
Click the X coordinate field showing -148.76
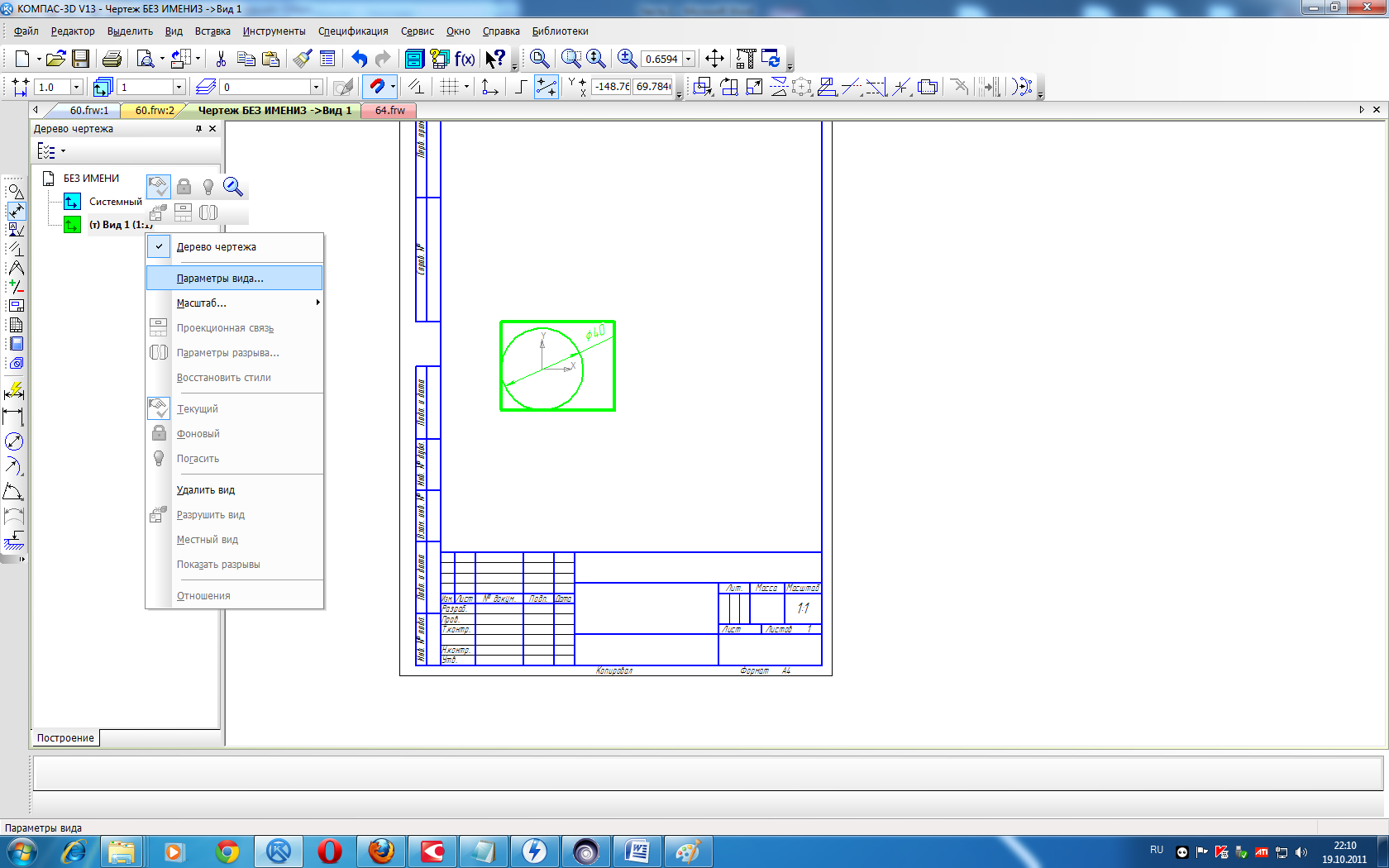pyautogui.click(x=612, y=86)
